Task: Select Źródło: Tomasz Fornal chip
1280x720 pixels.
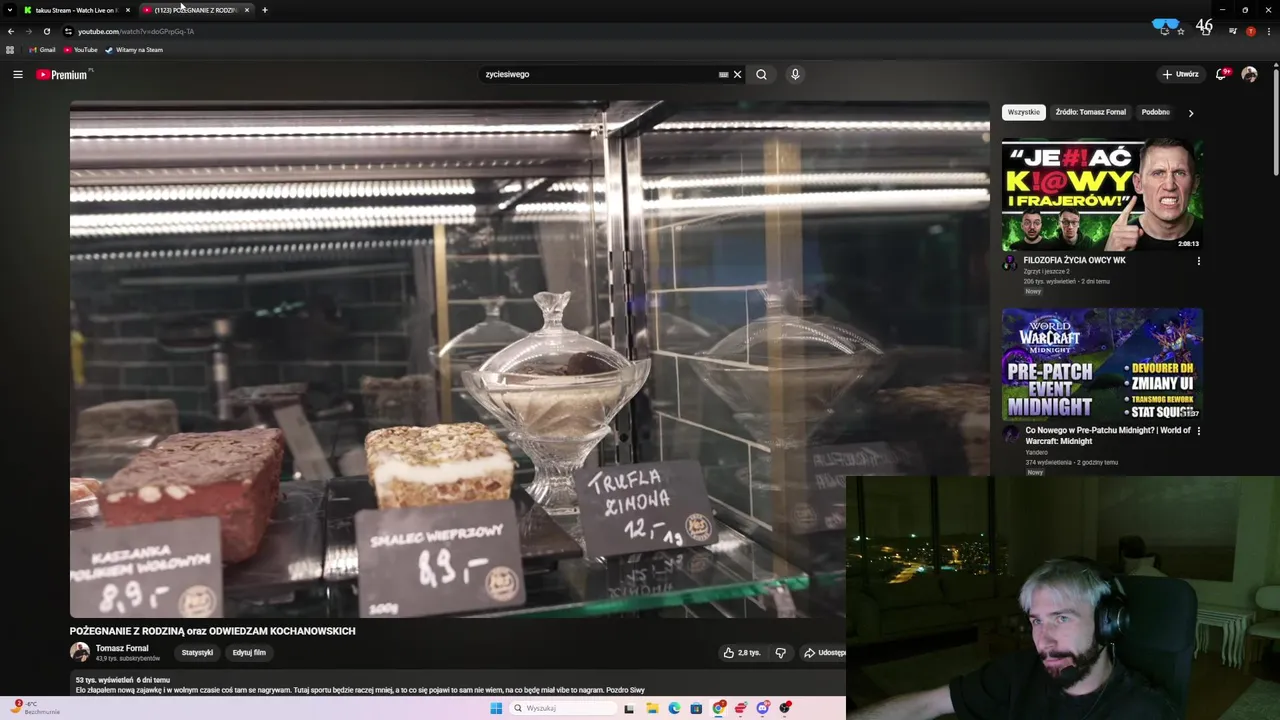Action: [x=1090, y=112]
